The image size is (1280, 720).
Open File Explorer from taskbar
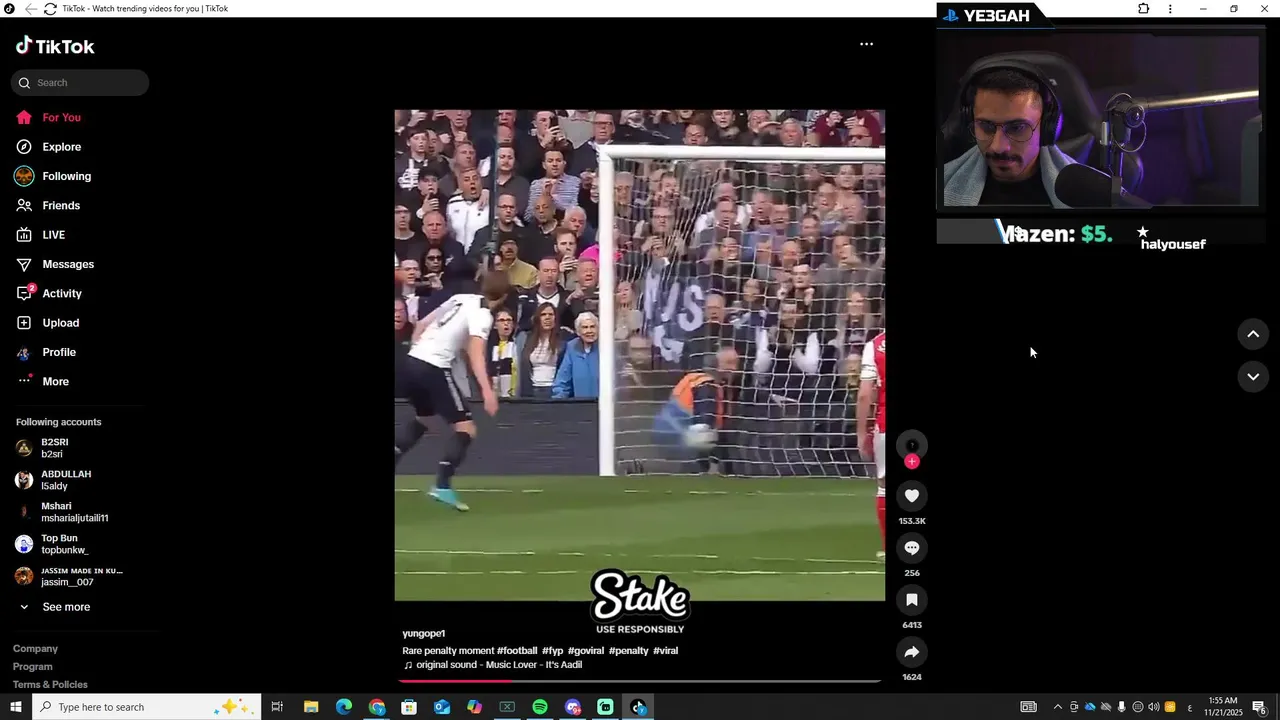pos(311,707)
